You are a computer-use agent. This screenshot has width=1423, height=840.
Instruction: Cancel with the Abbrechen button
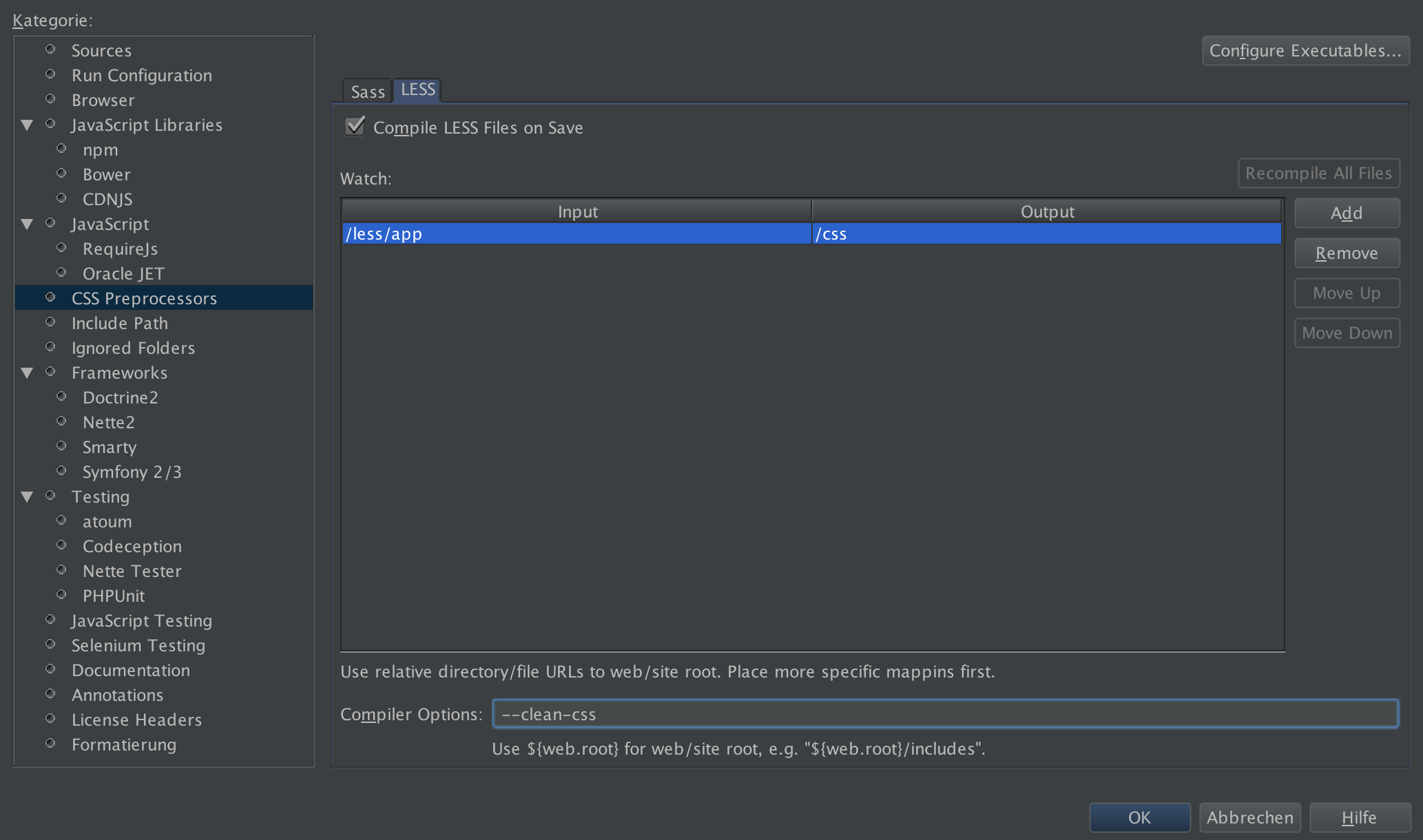click(1249, 817)
